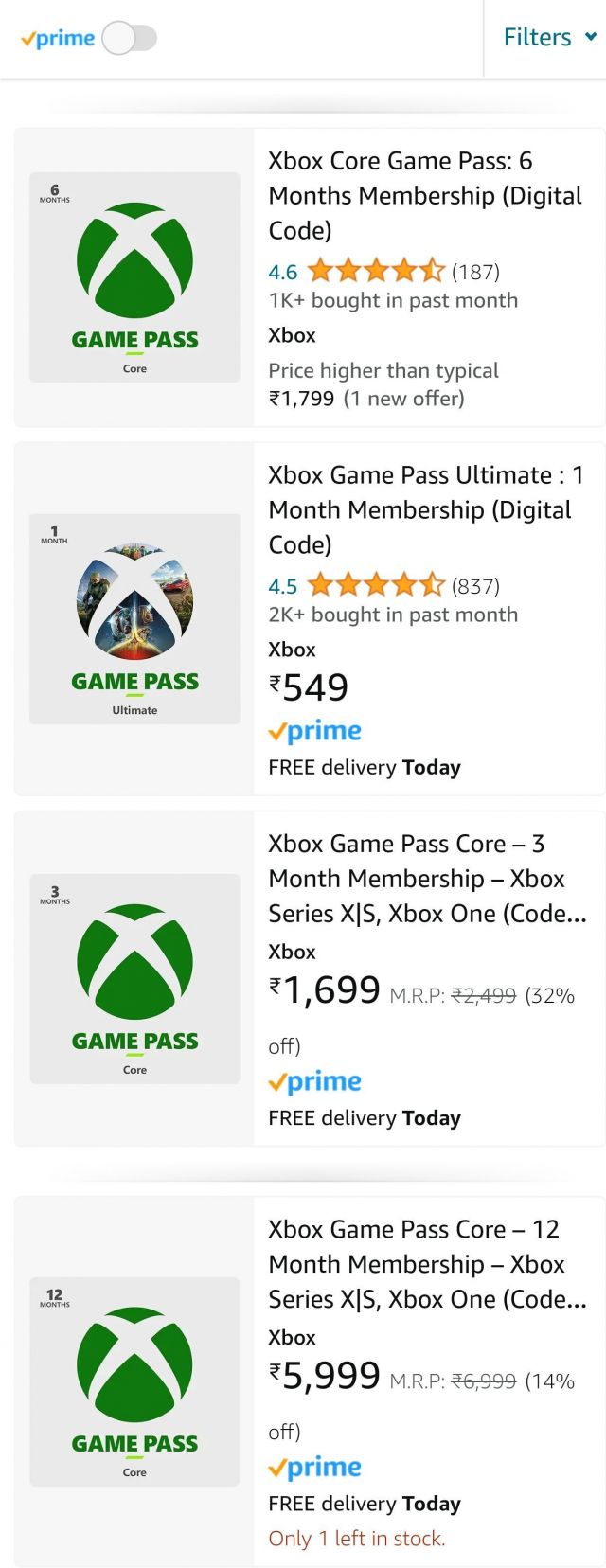The height and width of the screenshot is (1568, 606).
Task: Open Xbox Game Pass Core 3 Month title
Action: tap(427, 879)
